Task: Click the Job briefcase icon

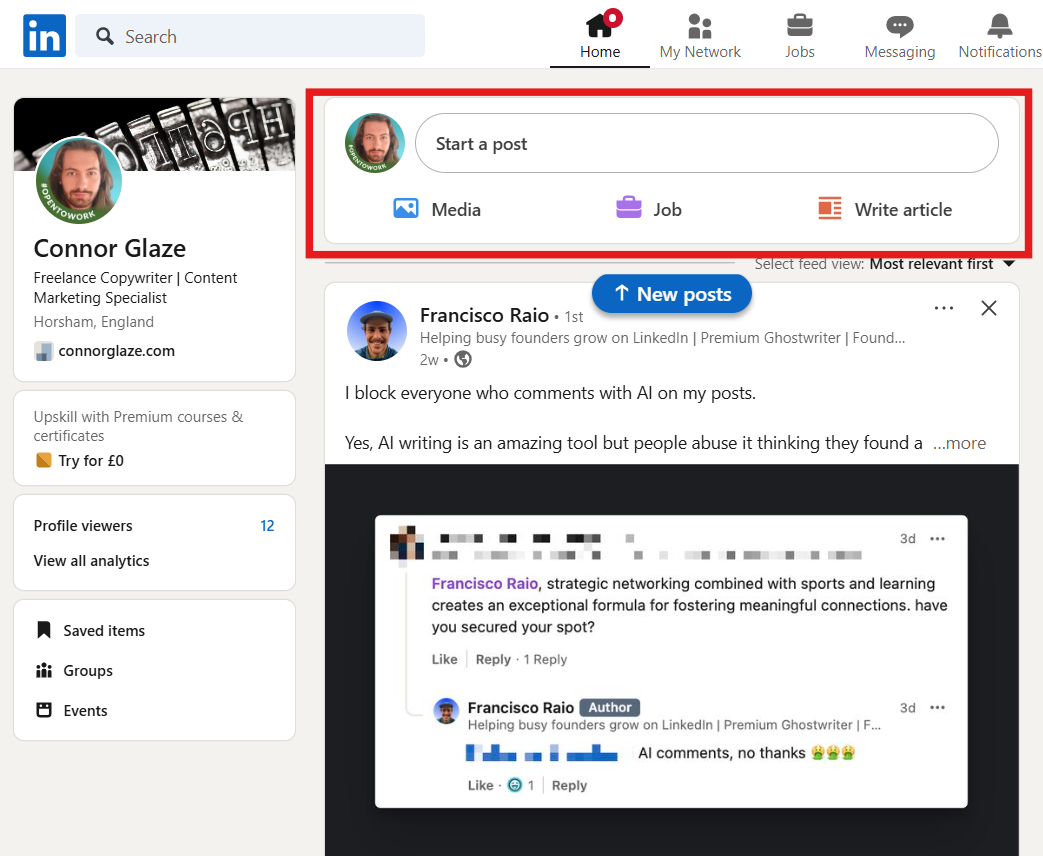Action: [x=629, y=208]
